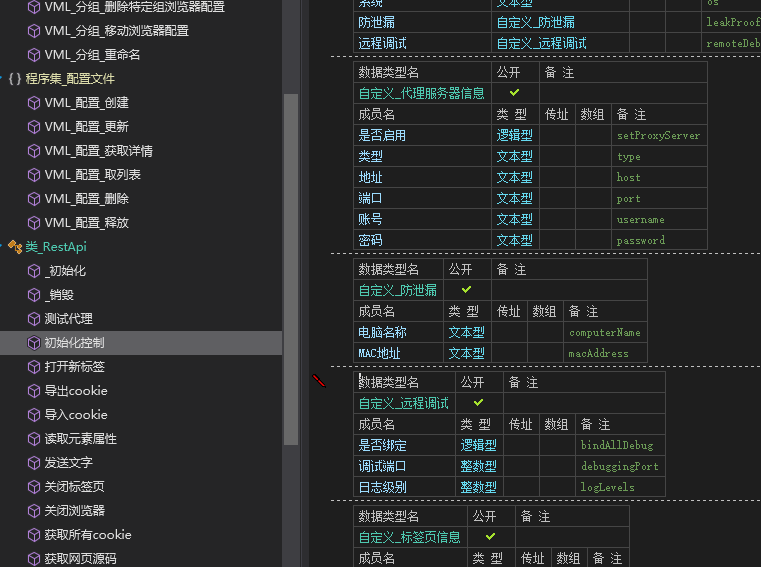
Task: Toggle 公开 checkmark for 自定义_防泄漏 data type
Action: tap(466, 289)
